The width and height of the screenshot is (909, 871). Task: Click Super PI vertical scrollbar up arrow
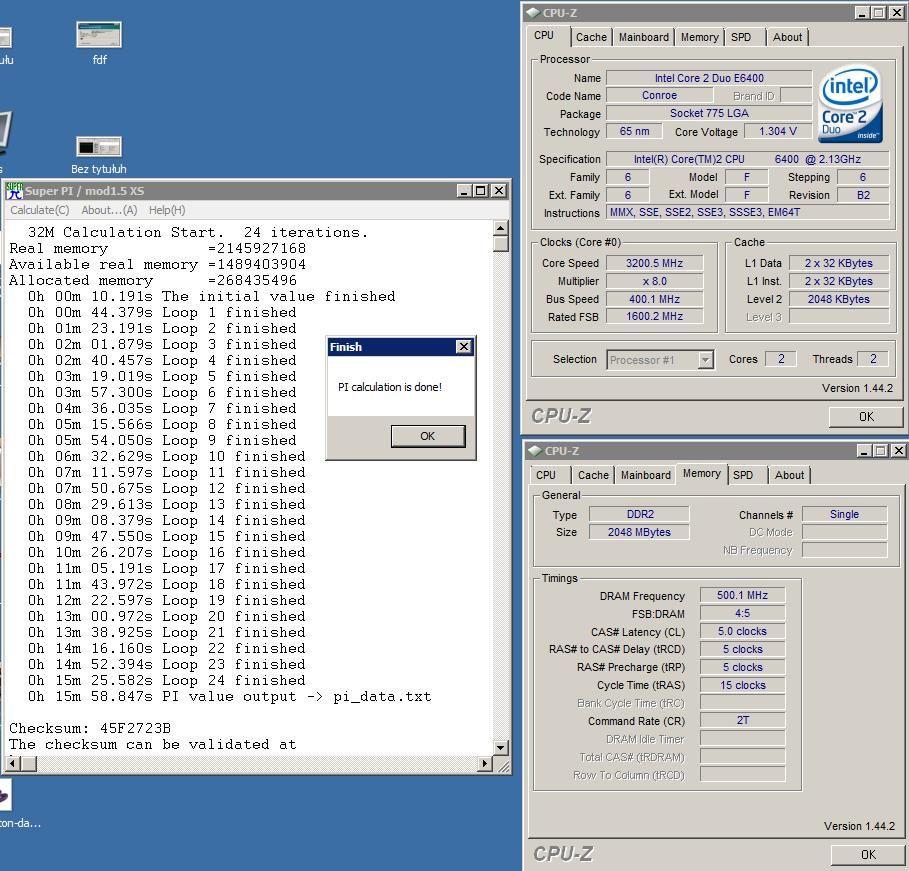point(500,228)
